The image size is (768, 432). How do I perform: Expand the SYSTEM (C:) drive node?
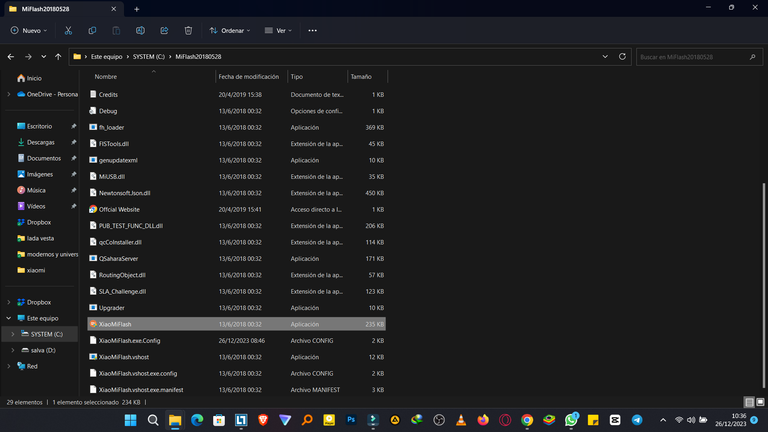[13, 334]
